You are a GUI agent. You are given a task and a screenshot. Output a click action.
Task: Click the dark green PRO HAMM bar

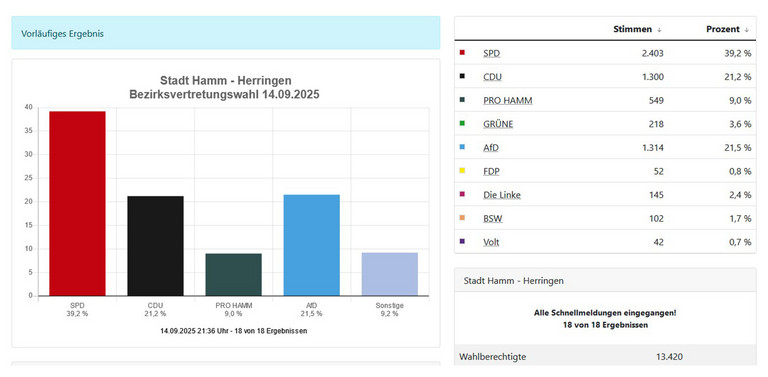click(234, 275)
